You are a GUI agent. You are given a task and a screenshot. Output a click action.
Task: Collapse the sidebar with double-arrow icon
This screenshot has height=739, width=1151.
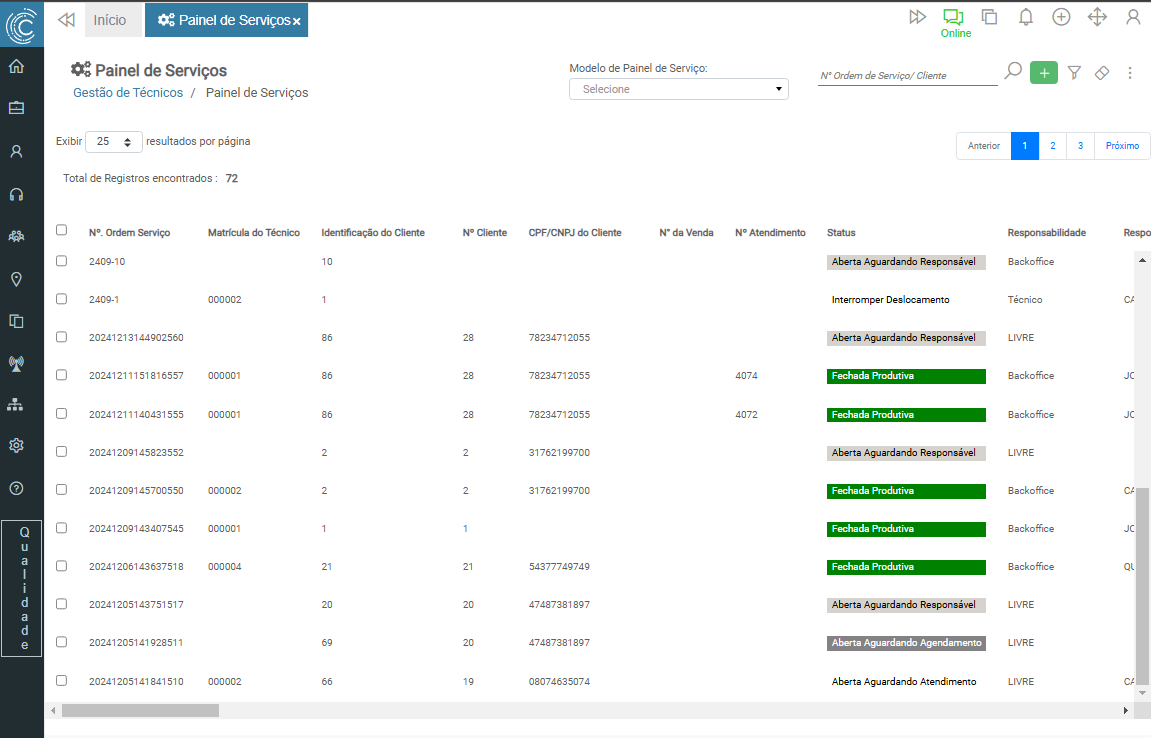(66, 20)
